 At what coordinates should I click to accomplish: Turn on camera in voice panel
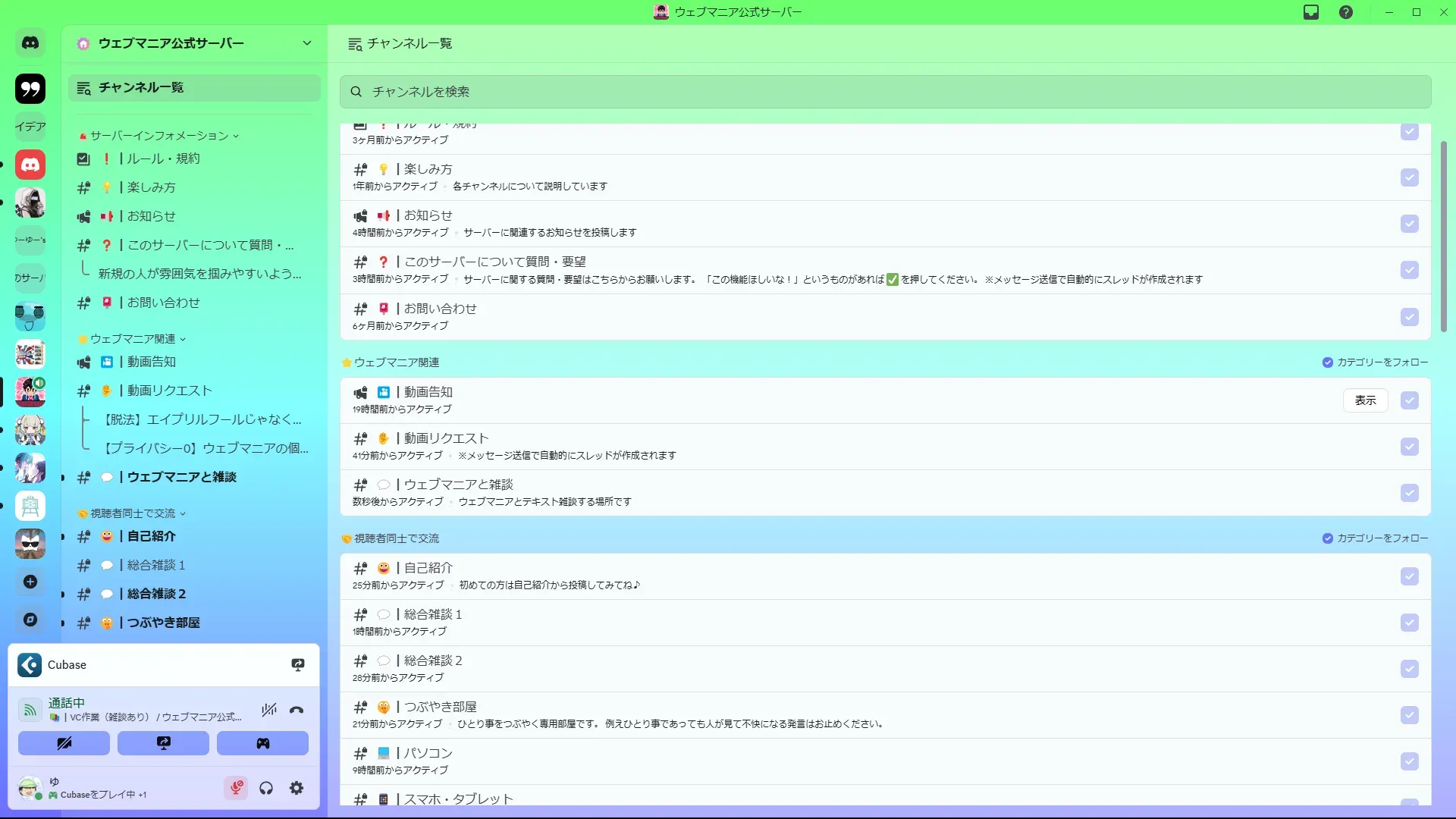pos(64,743)
